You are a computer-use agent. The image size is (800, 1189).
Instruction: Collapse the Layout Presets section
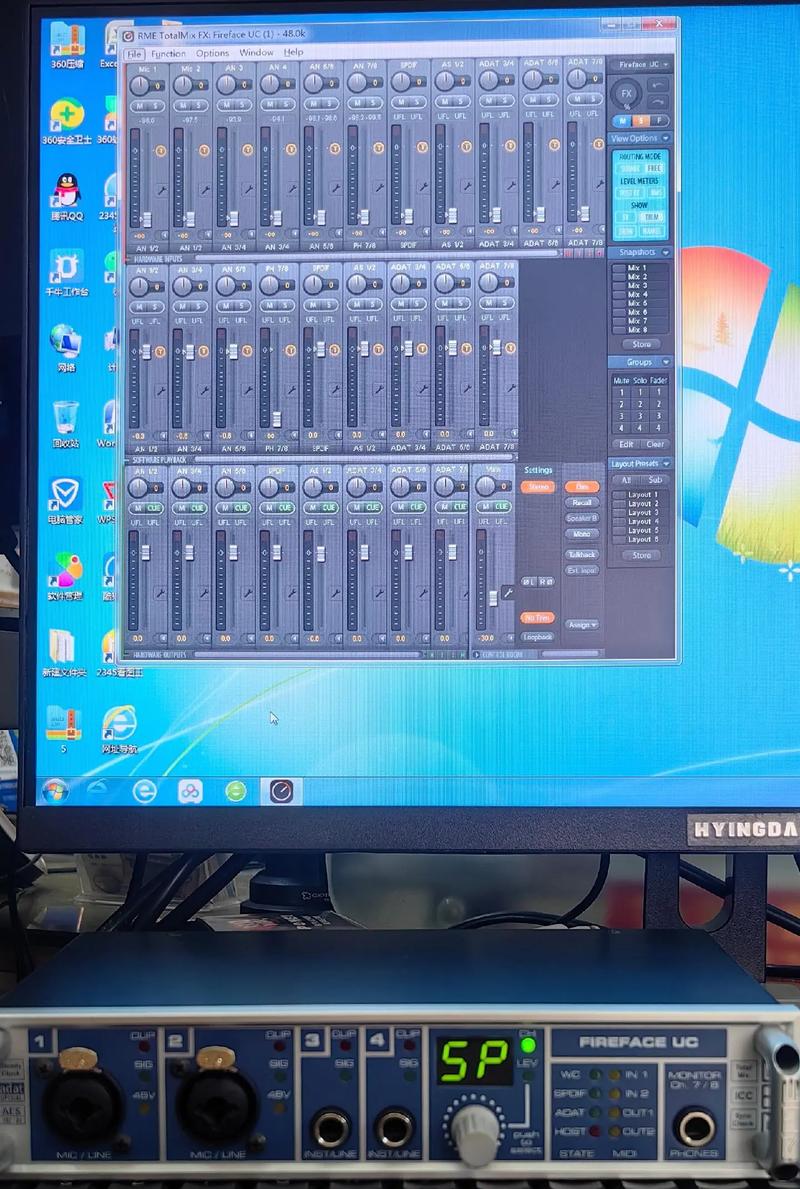tap(665, 464)
